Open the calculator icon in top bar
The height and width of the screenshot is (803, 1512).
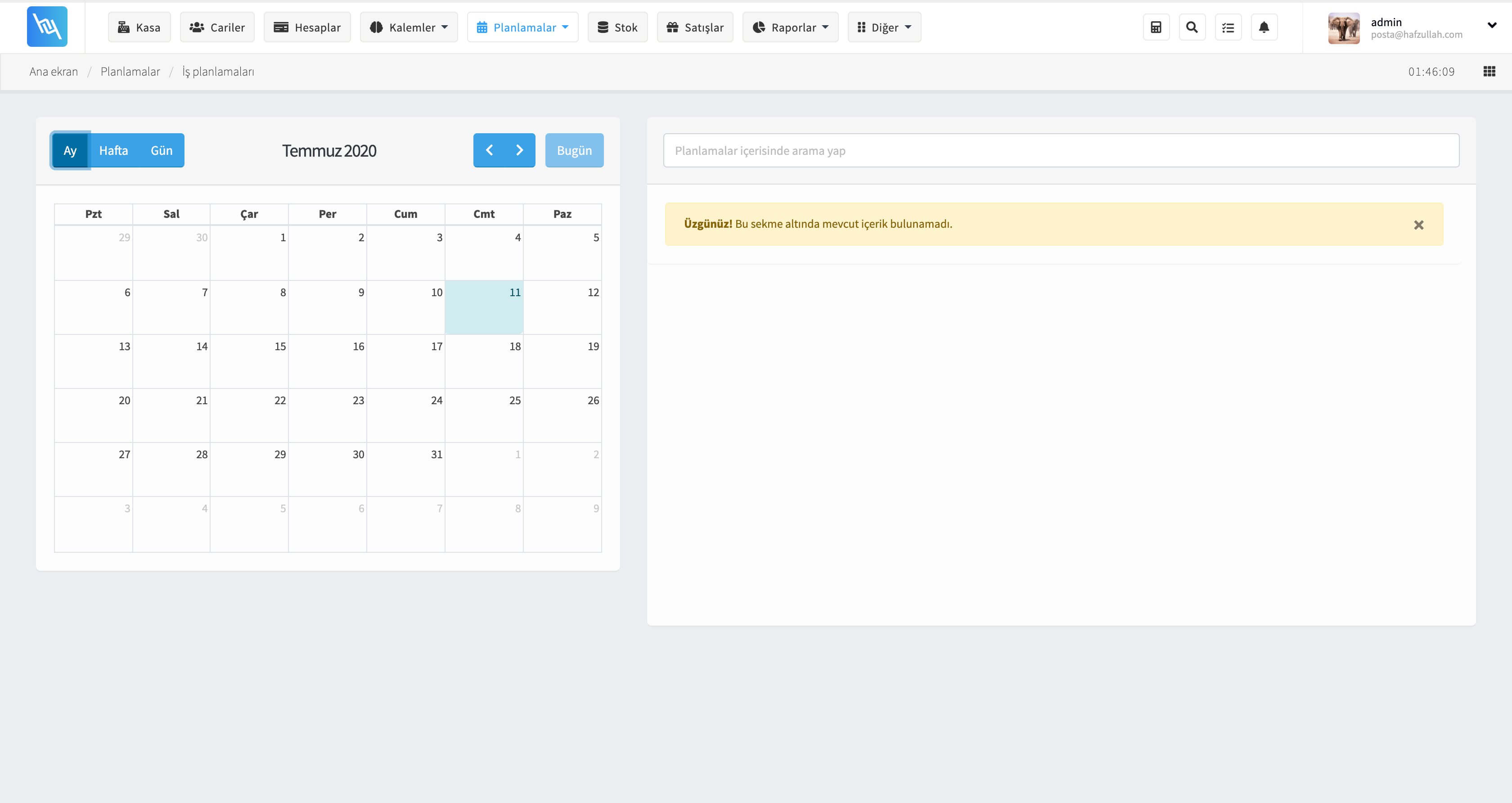1156,27
